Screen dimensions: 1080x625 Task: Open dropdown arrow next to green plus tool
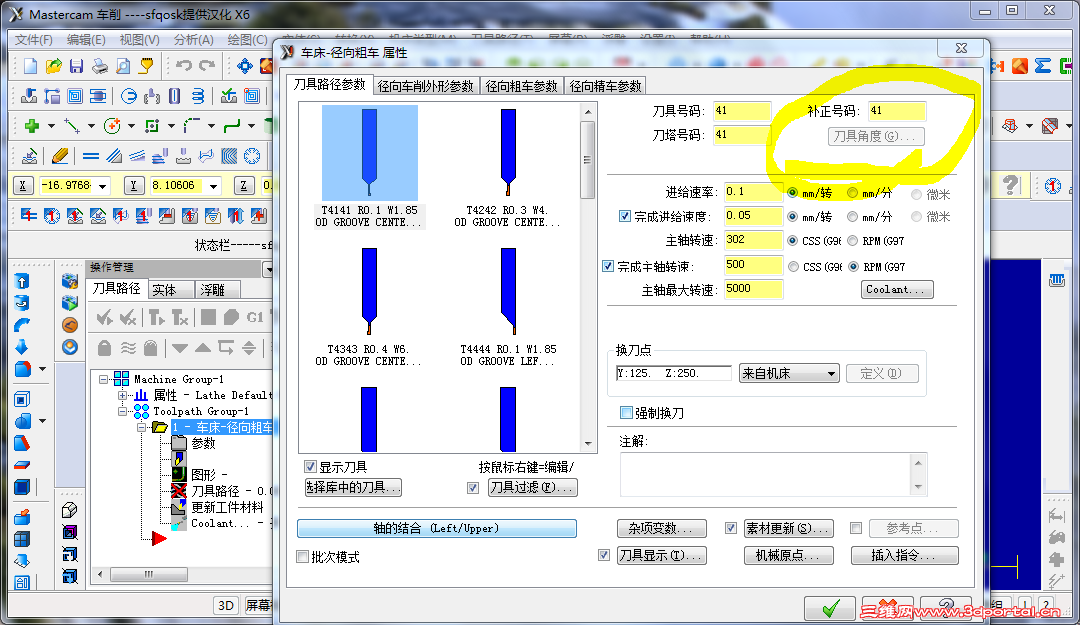tap(51, 126)
